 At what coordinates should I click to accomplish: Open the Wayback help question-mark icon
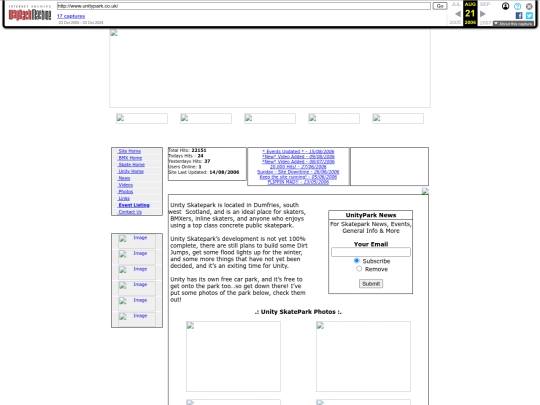(x=517, y=6)
